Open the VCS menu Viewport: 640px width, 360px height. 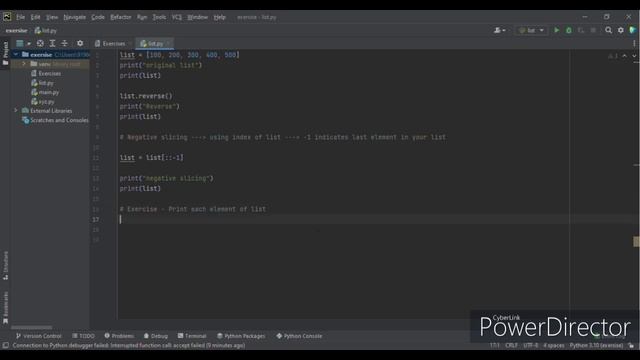177,17
